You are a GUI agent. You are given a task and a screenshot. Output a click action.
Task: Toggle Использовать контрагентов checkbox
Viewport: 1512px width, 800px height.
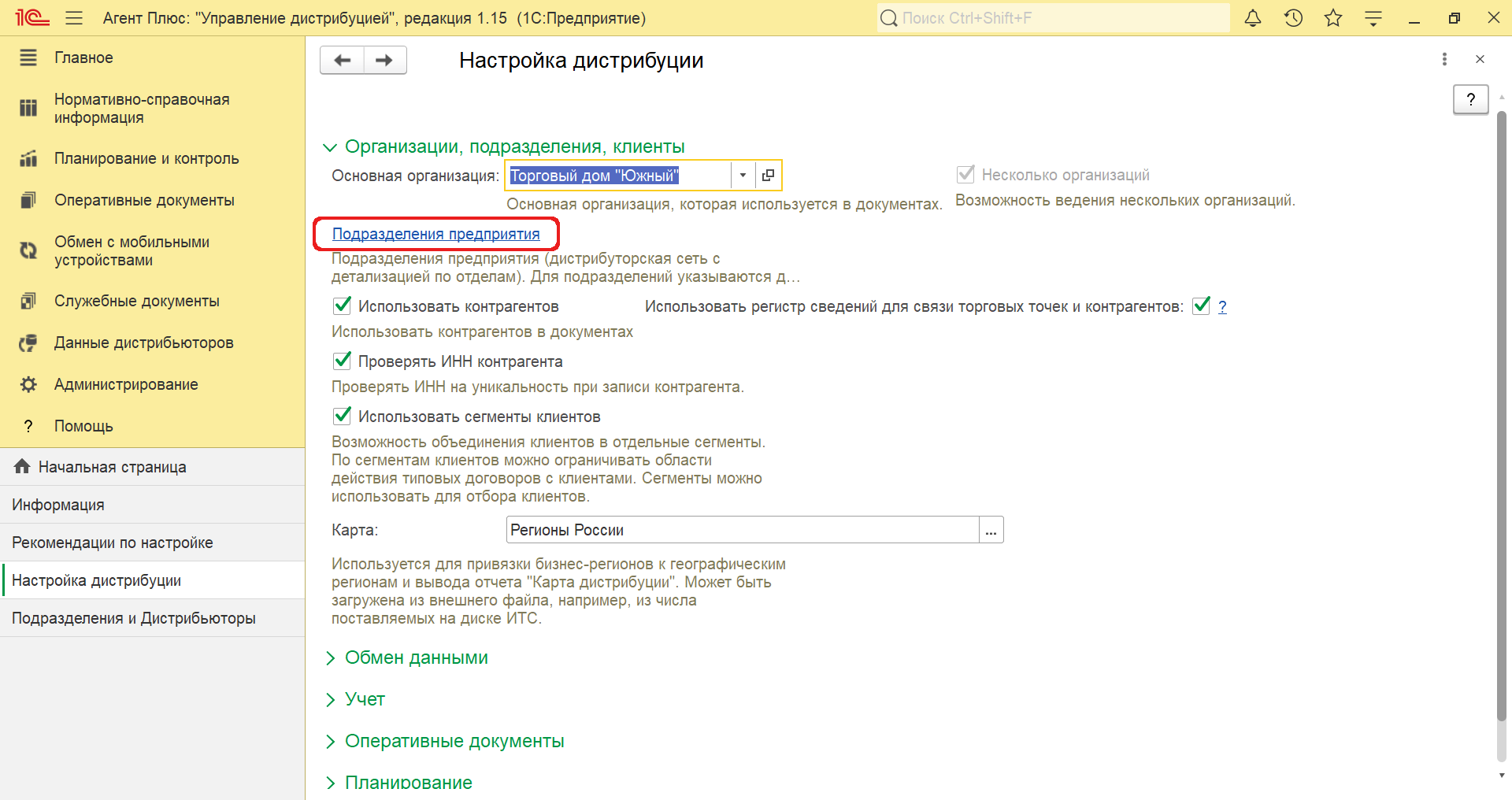(342, 306)
